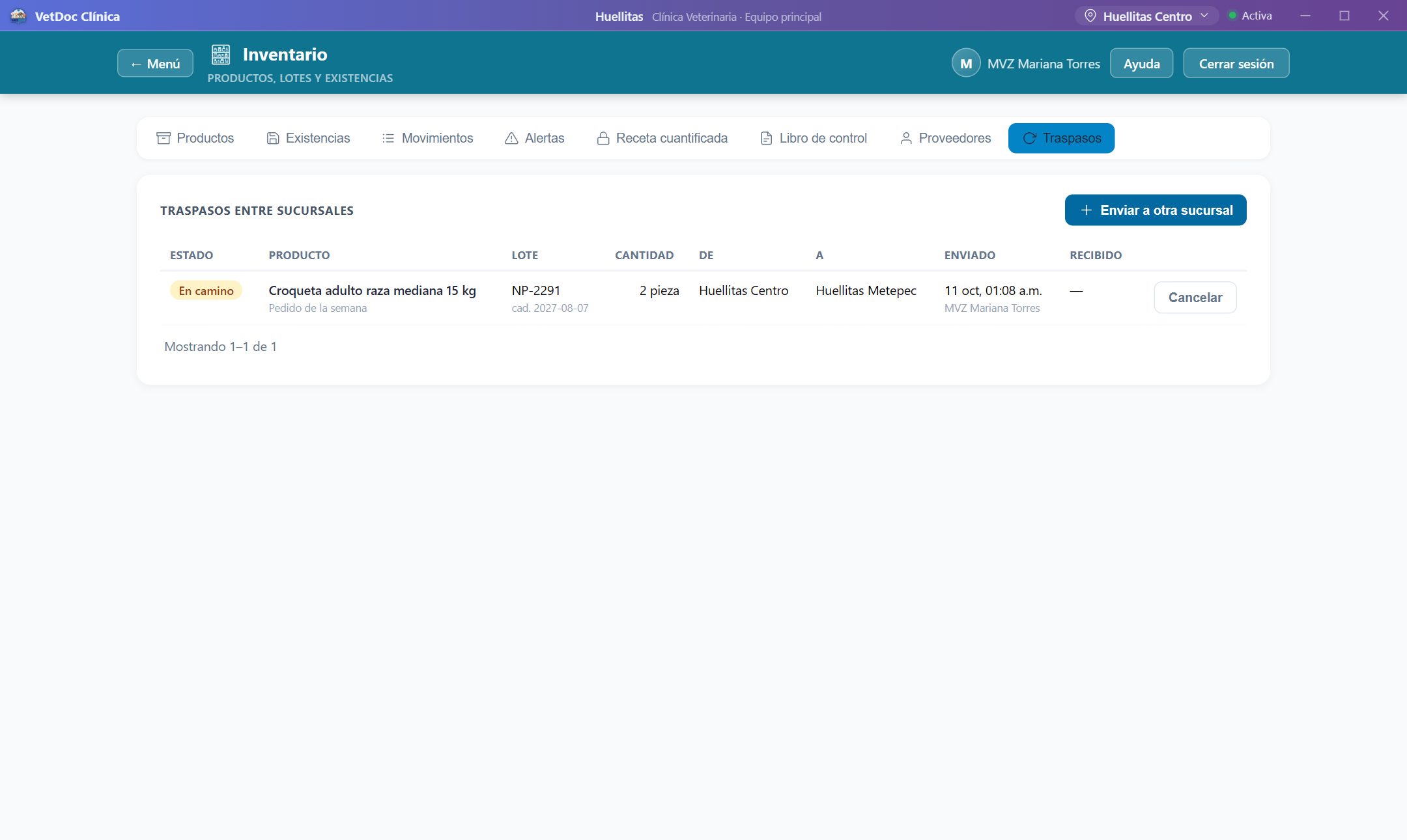Click the Traspasos entre sucursales heading
This screenshot has height=840, width=1407.
click(x=257, y=211)
